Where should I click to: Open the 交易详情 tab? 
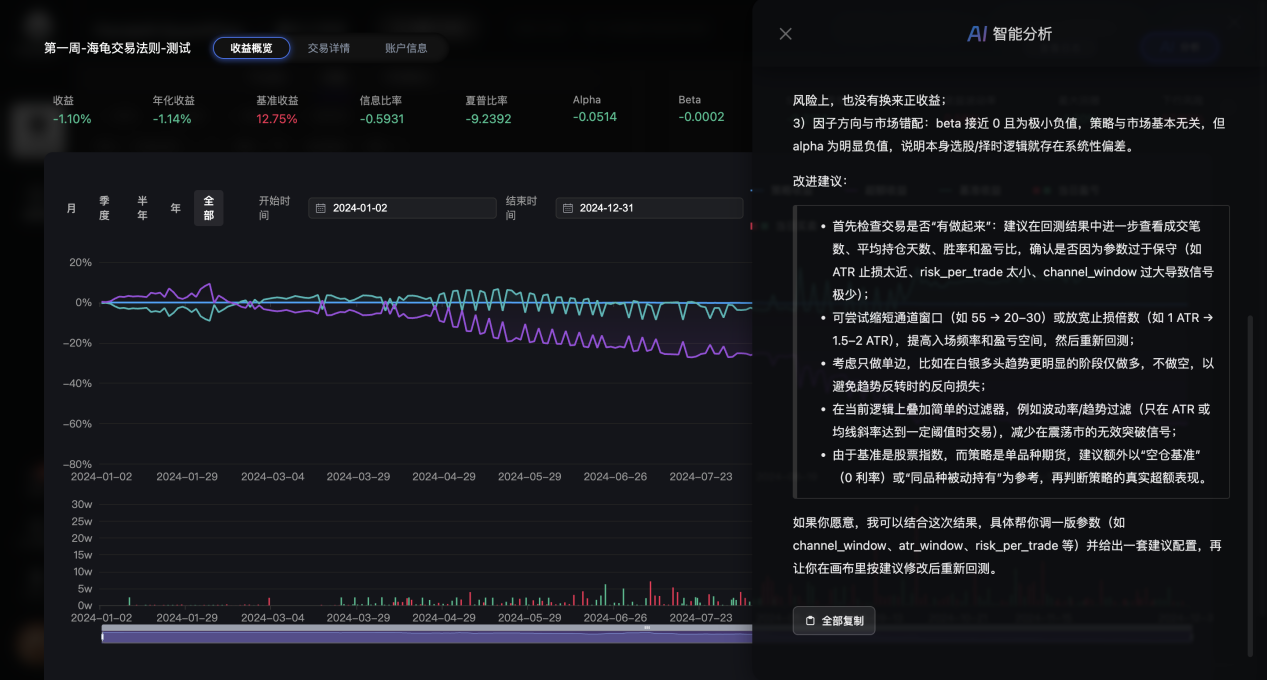329,48
